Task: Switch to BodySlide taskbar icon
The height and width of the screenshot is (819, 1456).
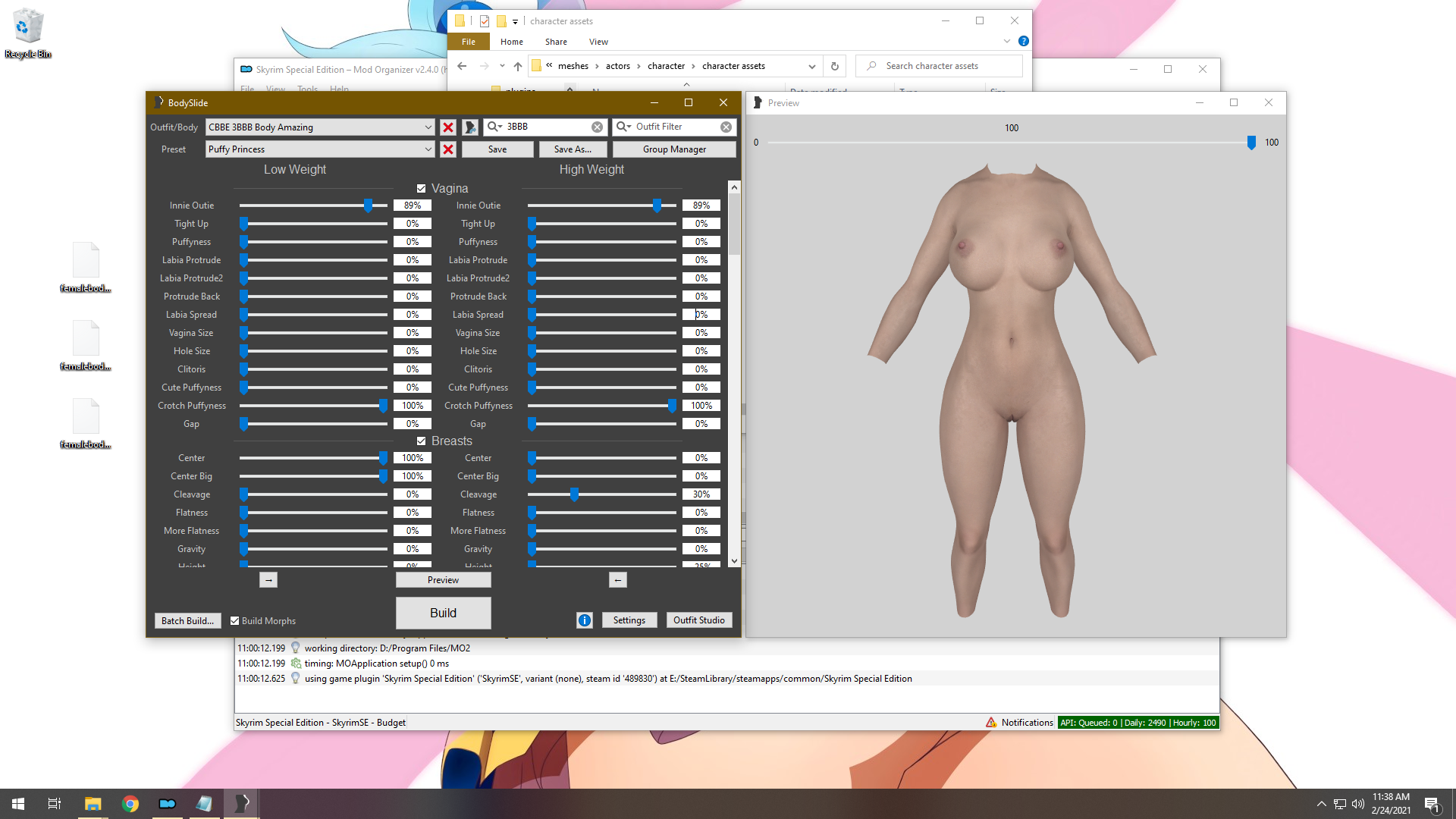Action: (x=242, y=804)
